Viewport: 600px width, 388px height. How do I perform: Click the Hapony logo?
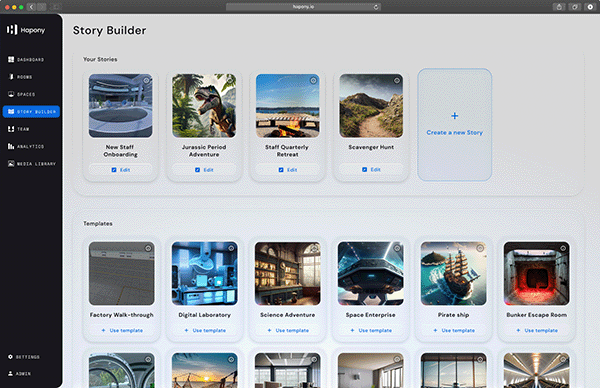click(26, 30)
